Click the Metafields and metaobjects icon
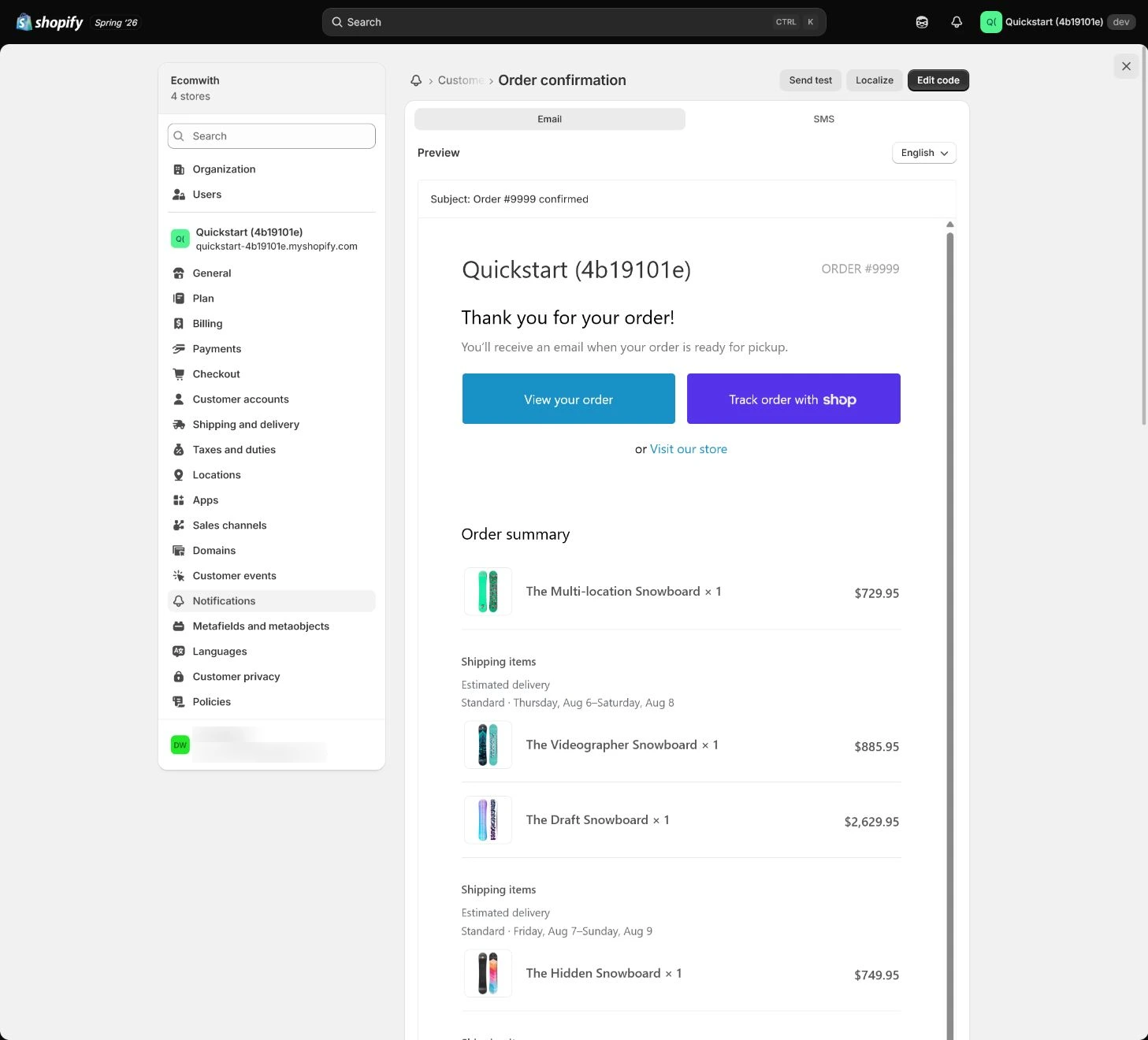The image size is (1148, 1040). 179,626
